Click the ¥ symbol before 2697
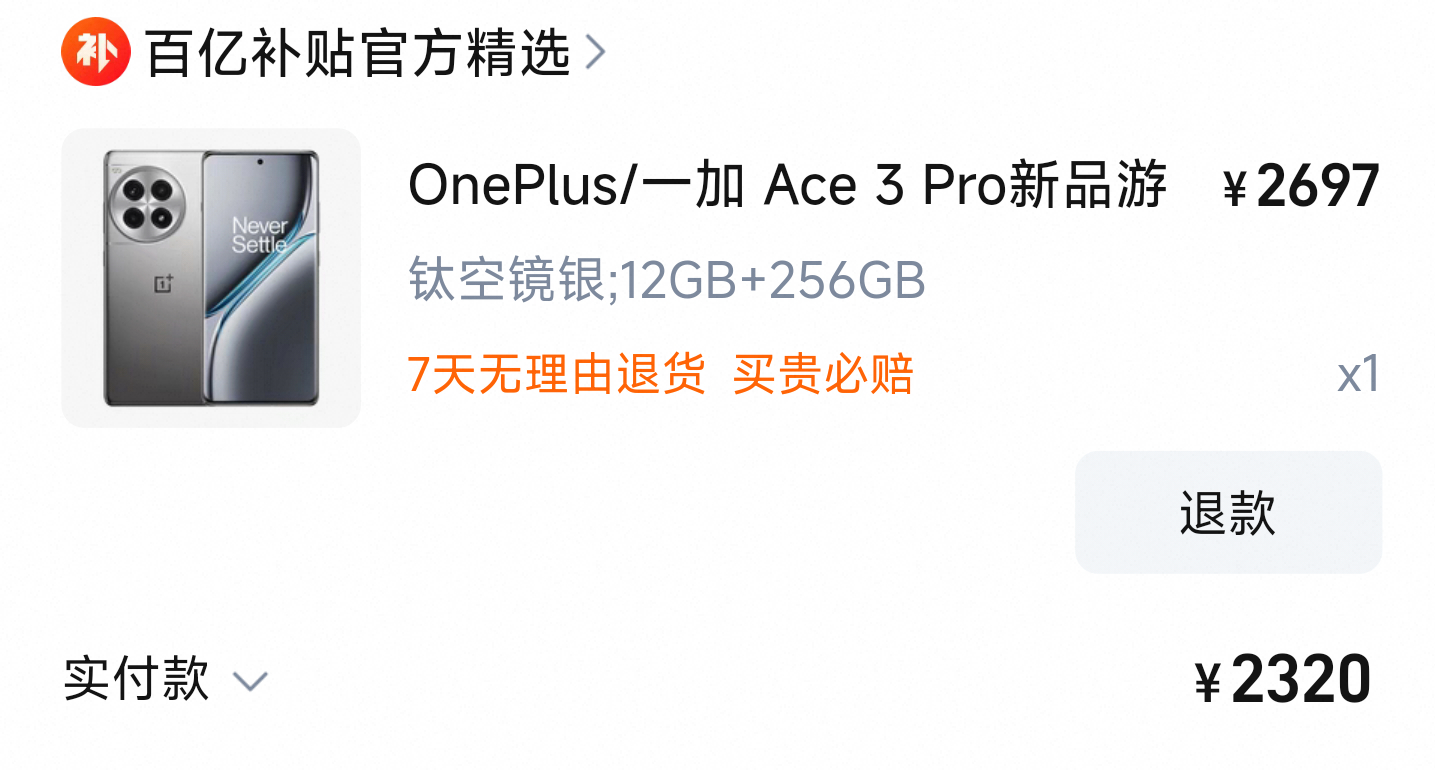1435x770 pixels. point(1236,189)
